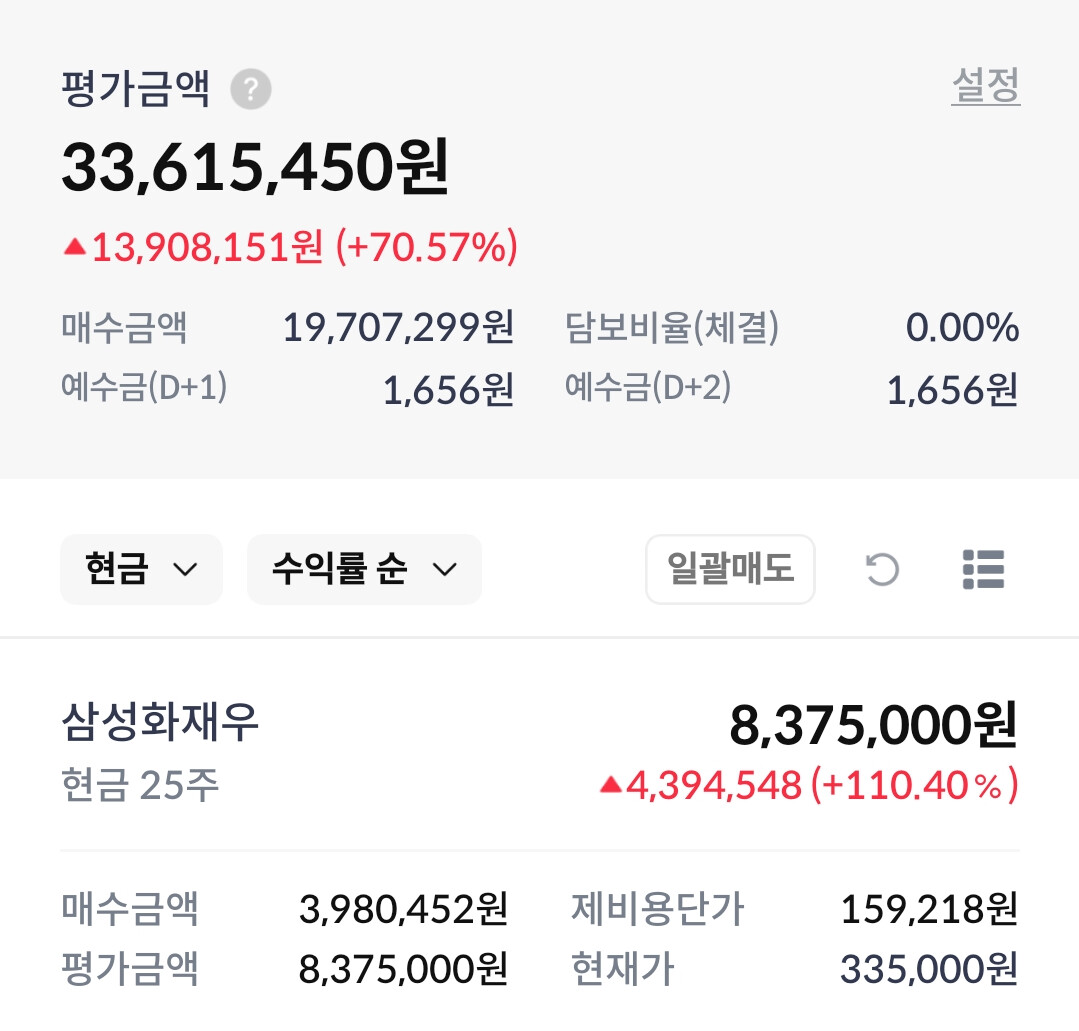Click the 삼성화재우 +110.40% profit figure

pos(913,786)
